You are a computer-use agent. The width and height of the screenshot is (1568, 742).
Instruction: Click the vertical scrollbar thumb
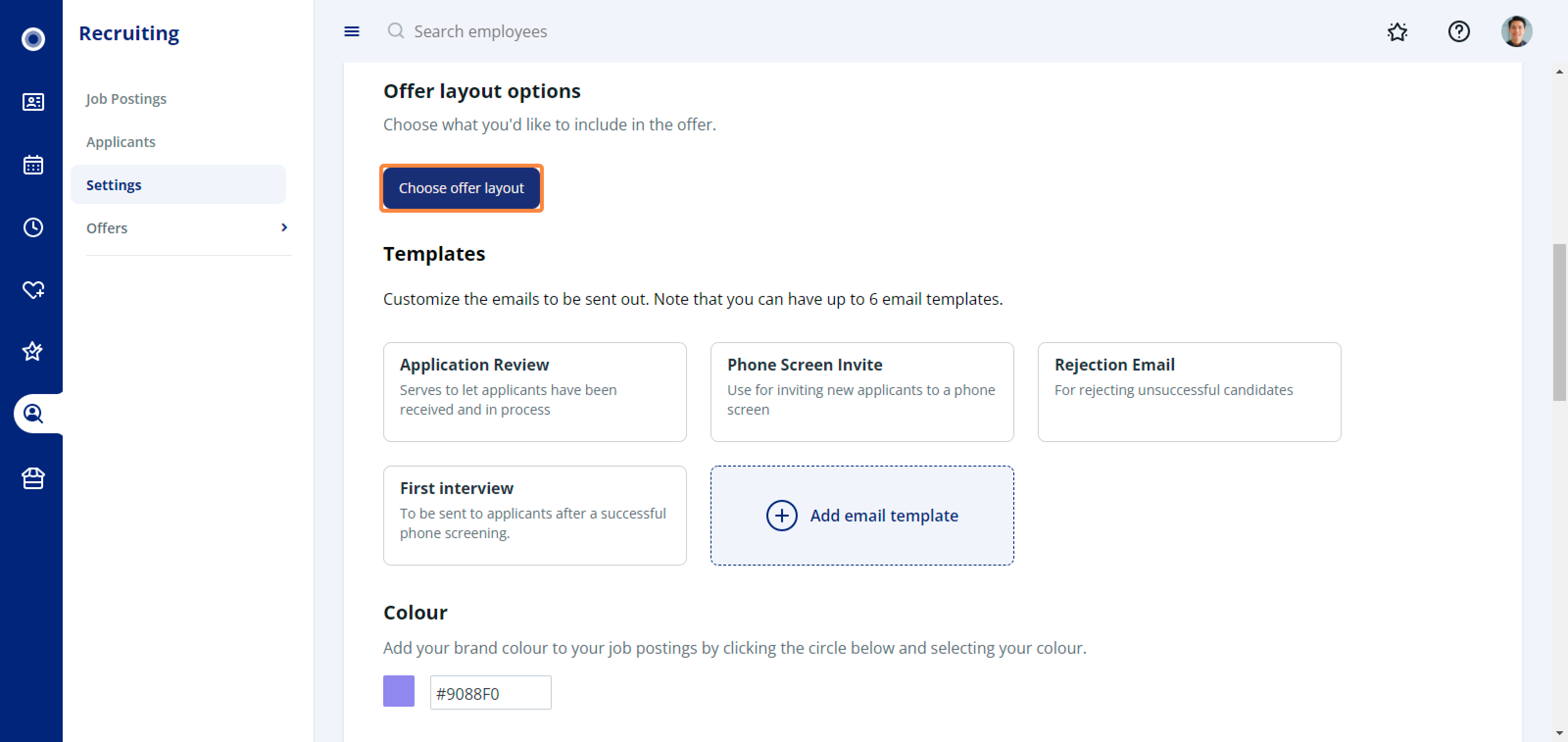pyautogui.click(x=1559, y=322)
